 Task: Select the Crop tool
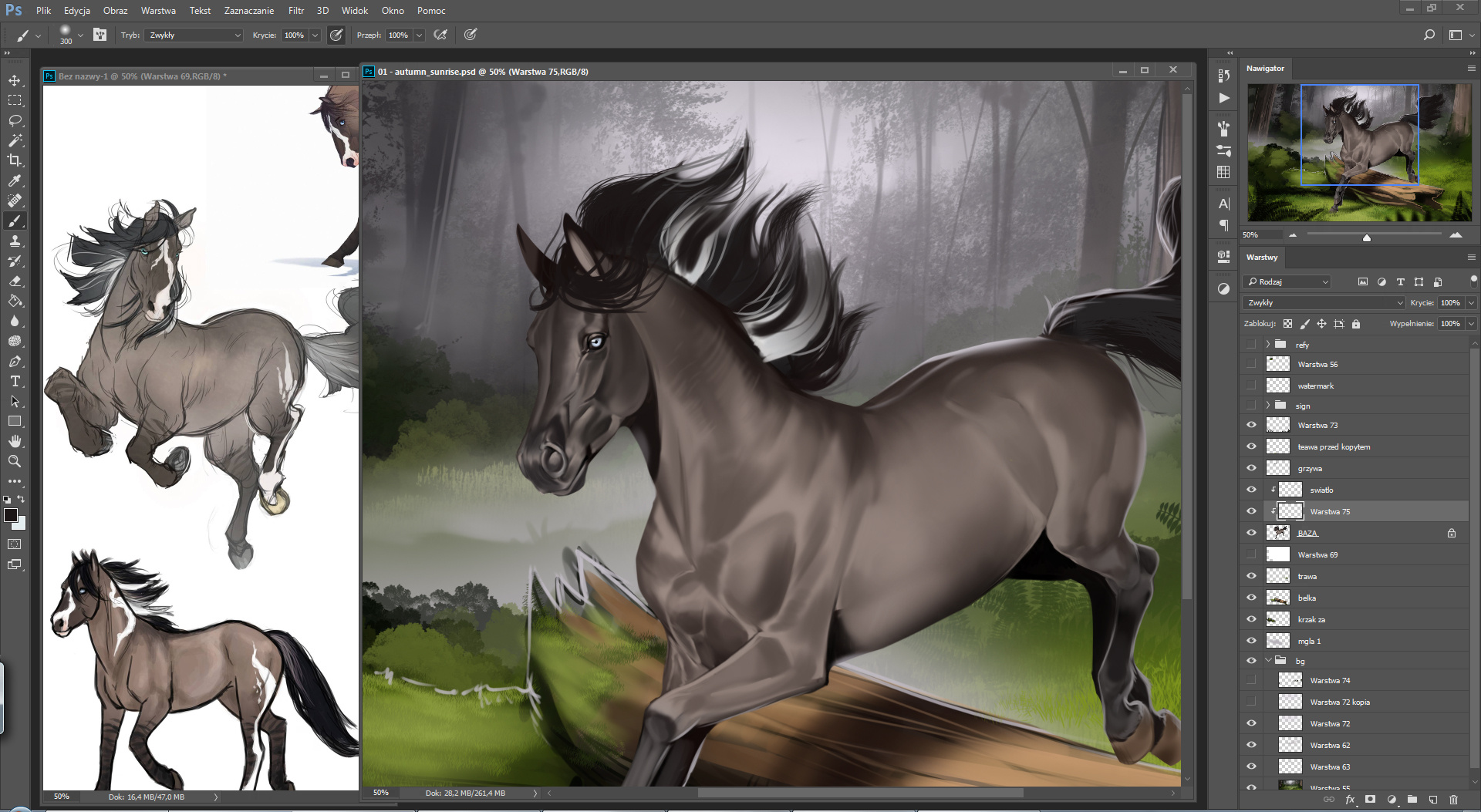point(15,161)
